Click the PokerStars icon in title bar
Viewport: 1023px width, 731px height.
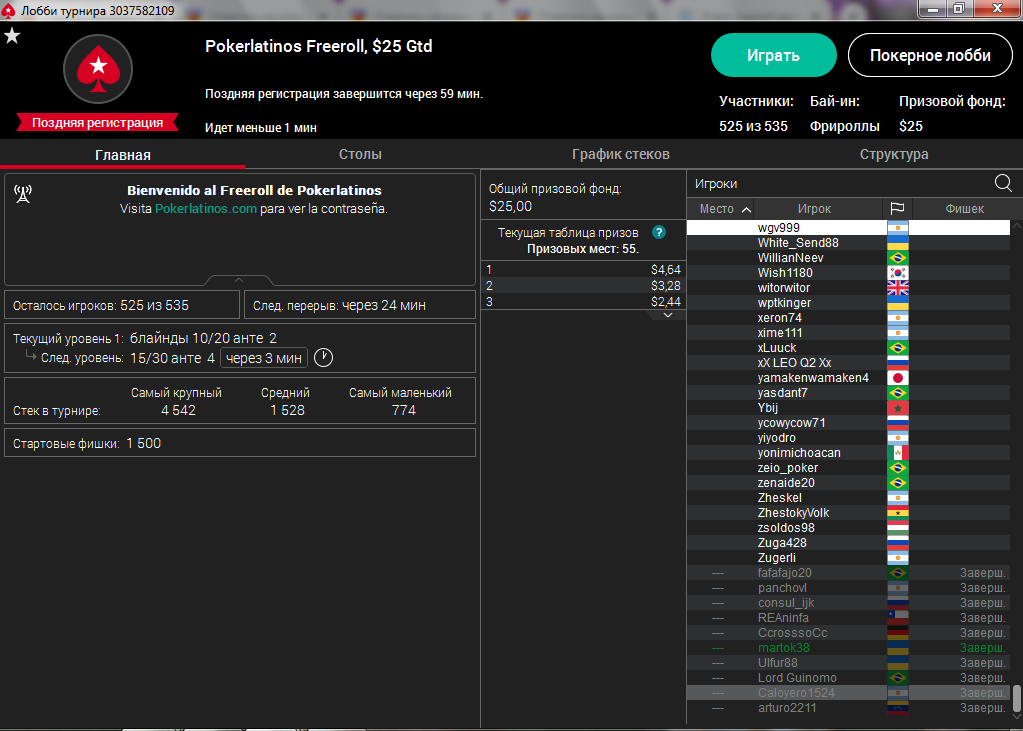click(9, 10)
